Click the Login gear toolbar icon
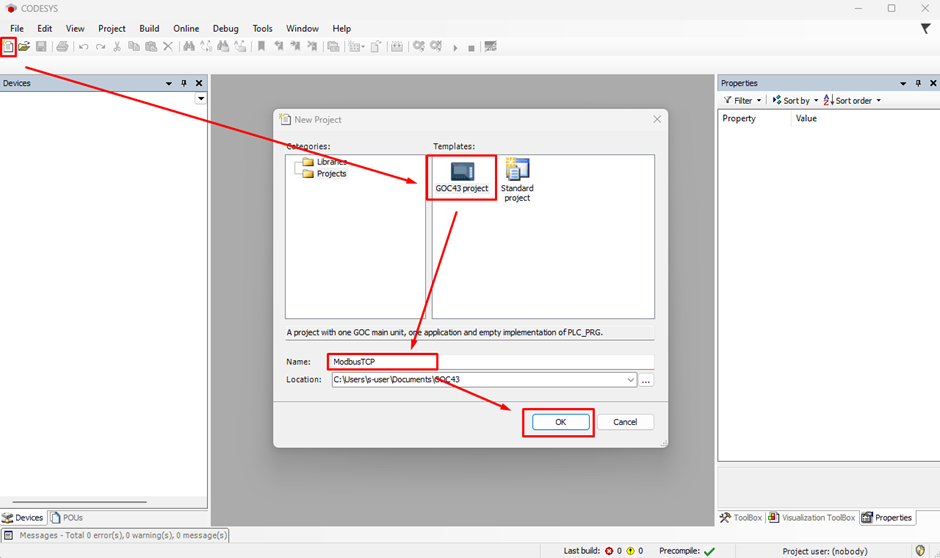 point(418,47)
